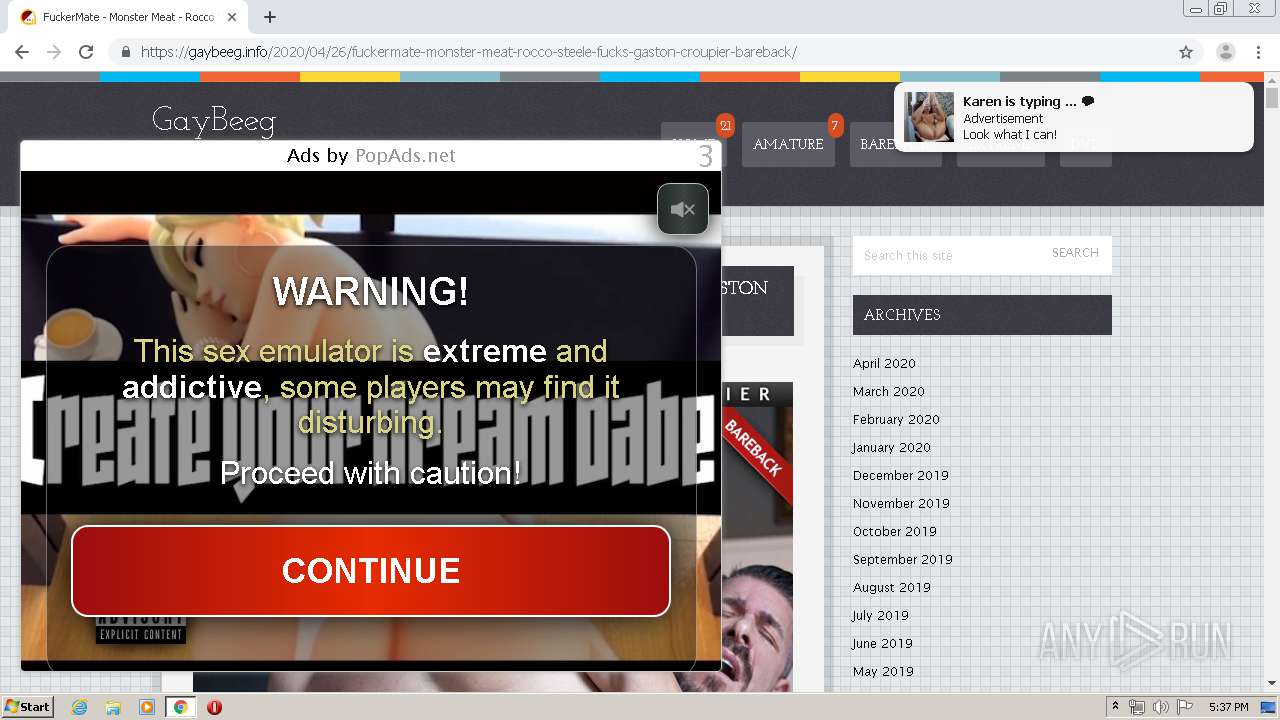This screenshot has height=720, width=1280.
Task: Focus the Search this site field
Action: pos(947,255)
